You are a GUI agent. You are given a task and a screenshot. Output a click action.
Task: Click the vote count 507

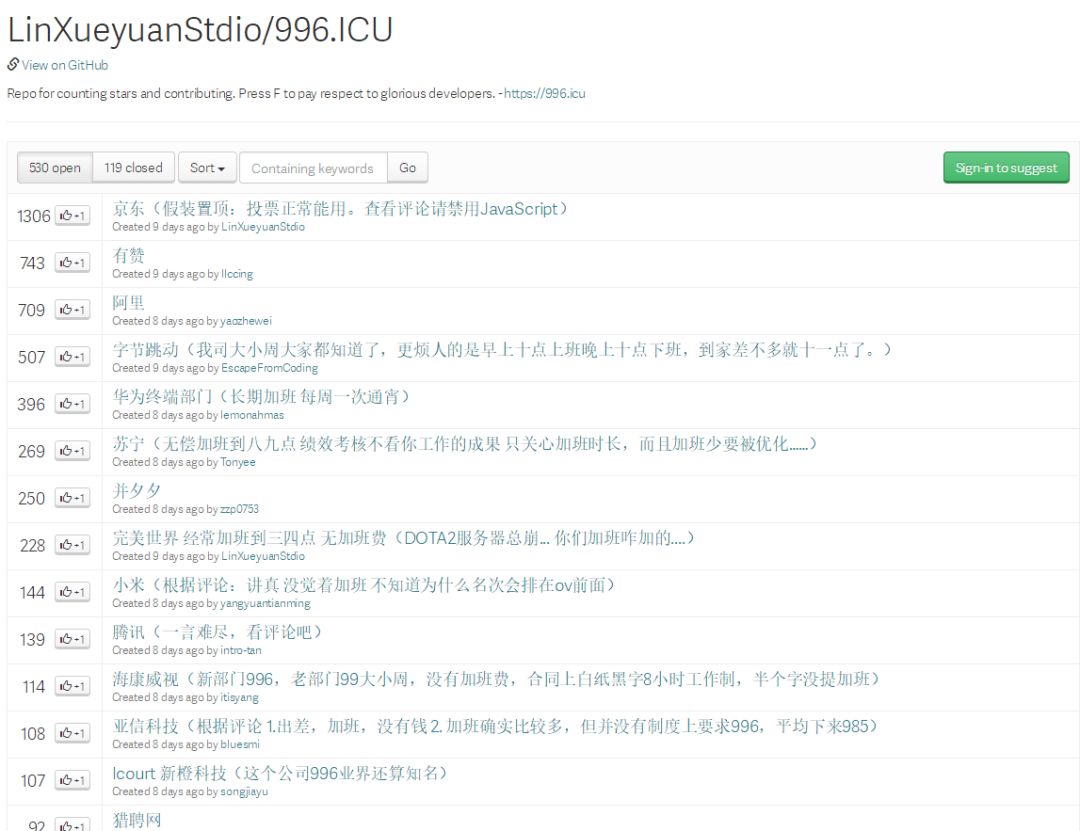(x=32, y=357)
